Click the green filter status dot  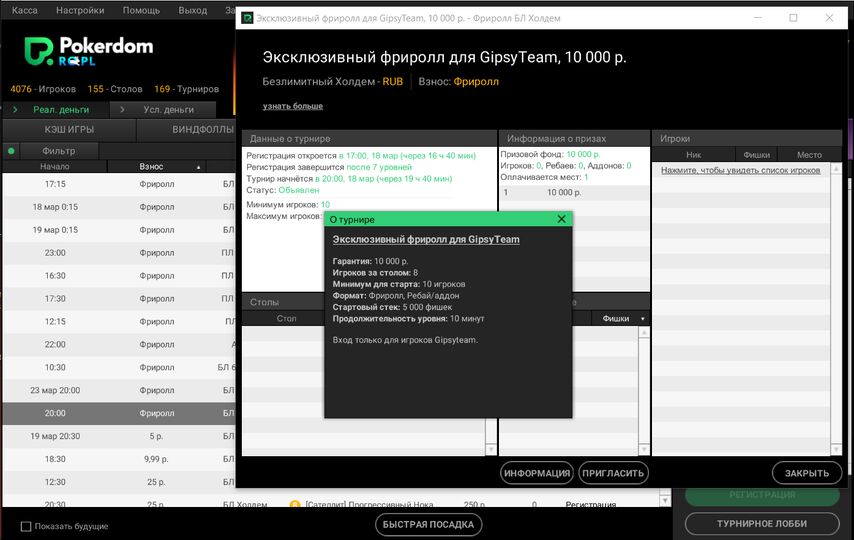[11, 151]
